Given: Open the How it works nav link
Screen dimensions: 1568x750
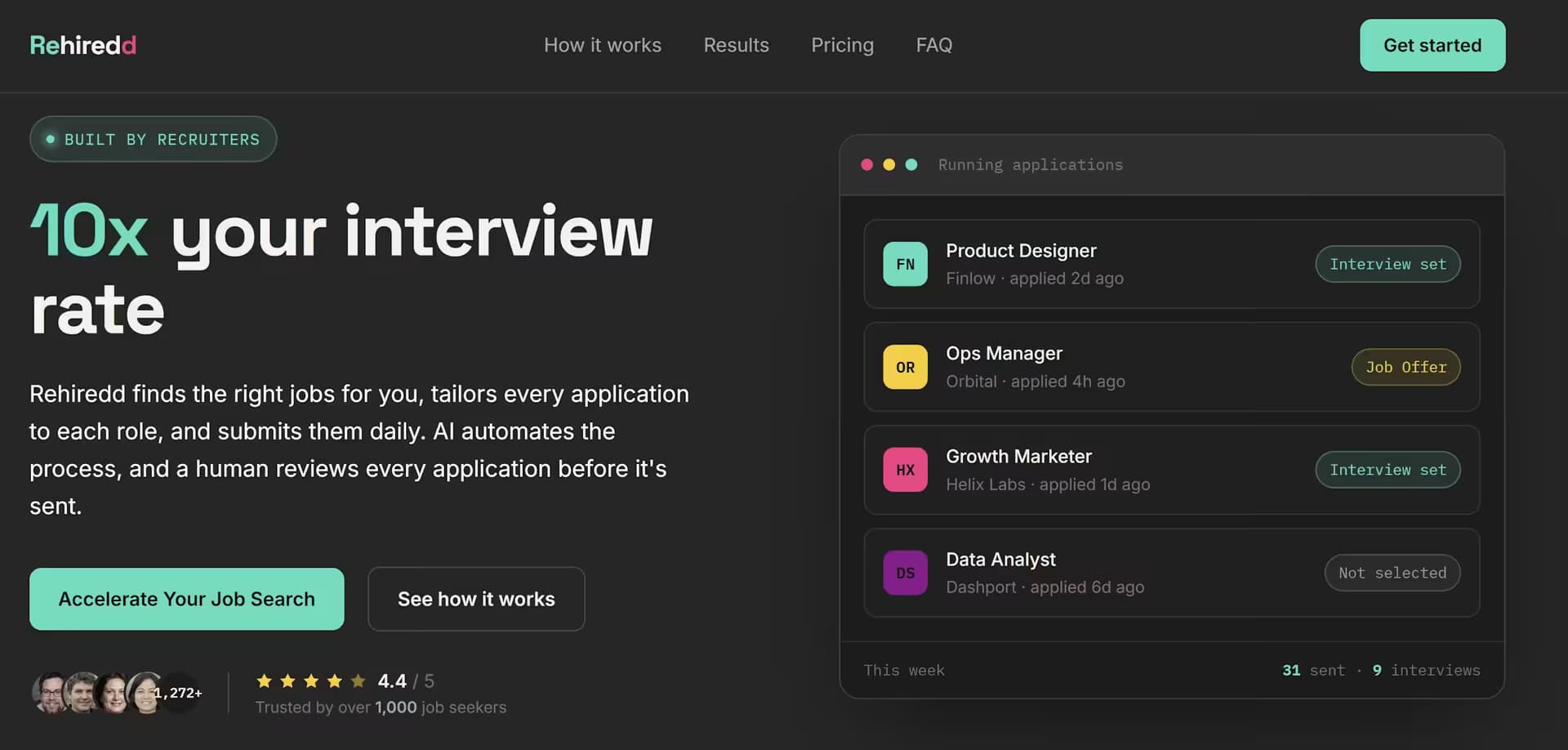Looking at the screenshot, I should coord(603,45).
